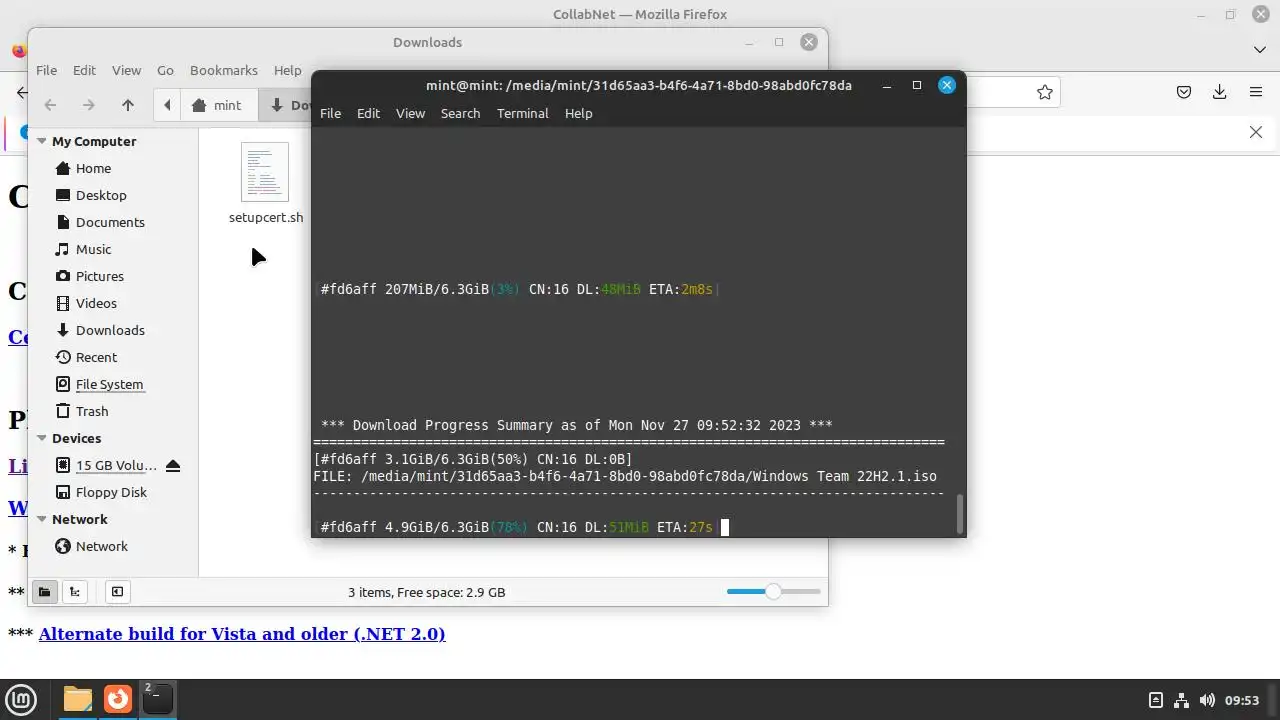
Task: Bookmark the page with Firefox's star icon
Action: pos(1045,92)
